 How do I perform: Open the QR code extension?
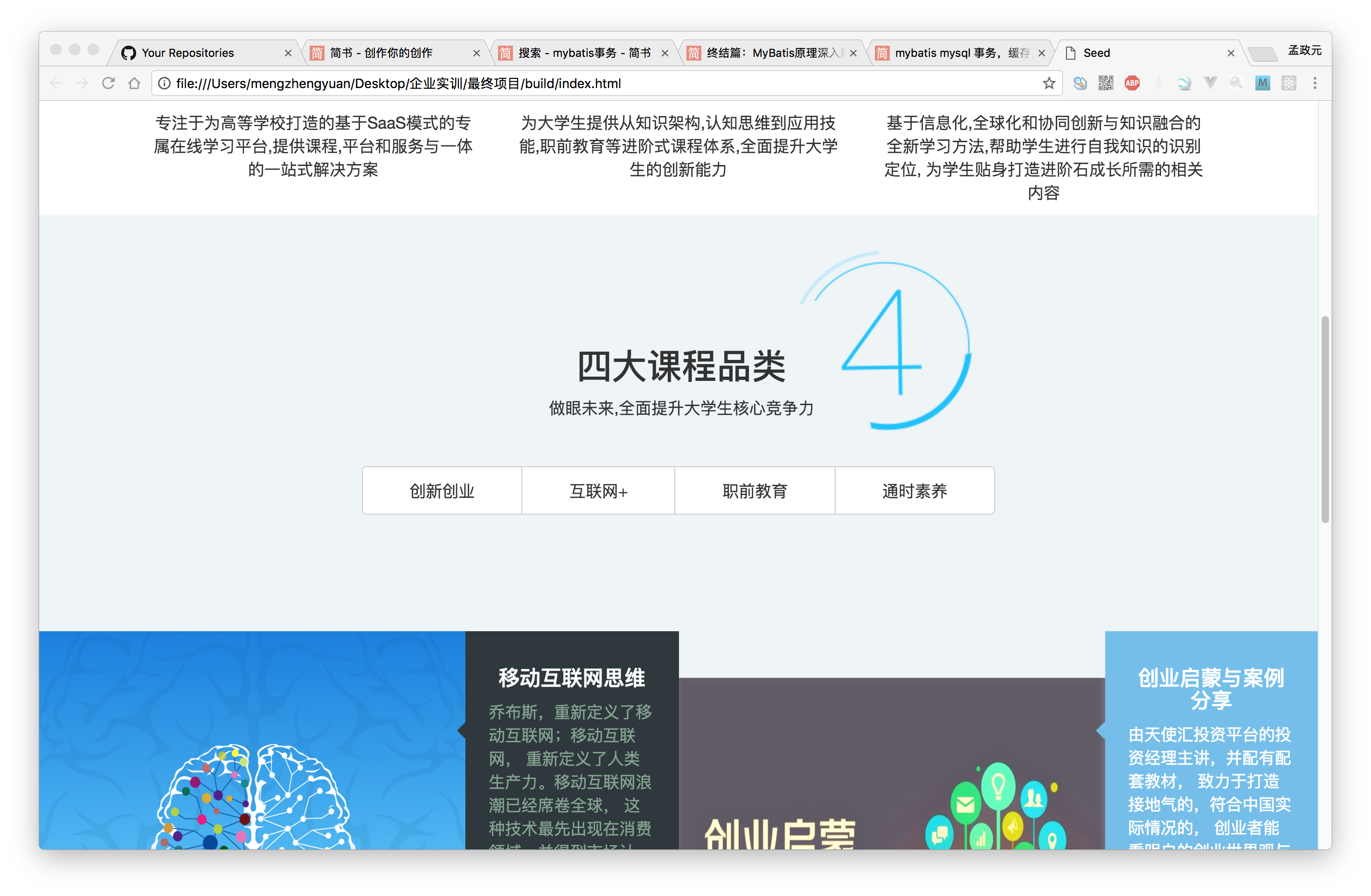[x=1106, y=83]
